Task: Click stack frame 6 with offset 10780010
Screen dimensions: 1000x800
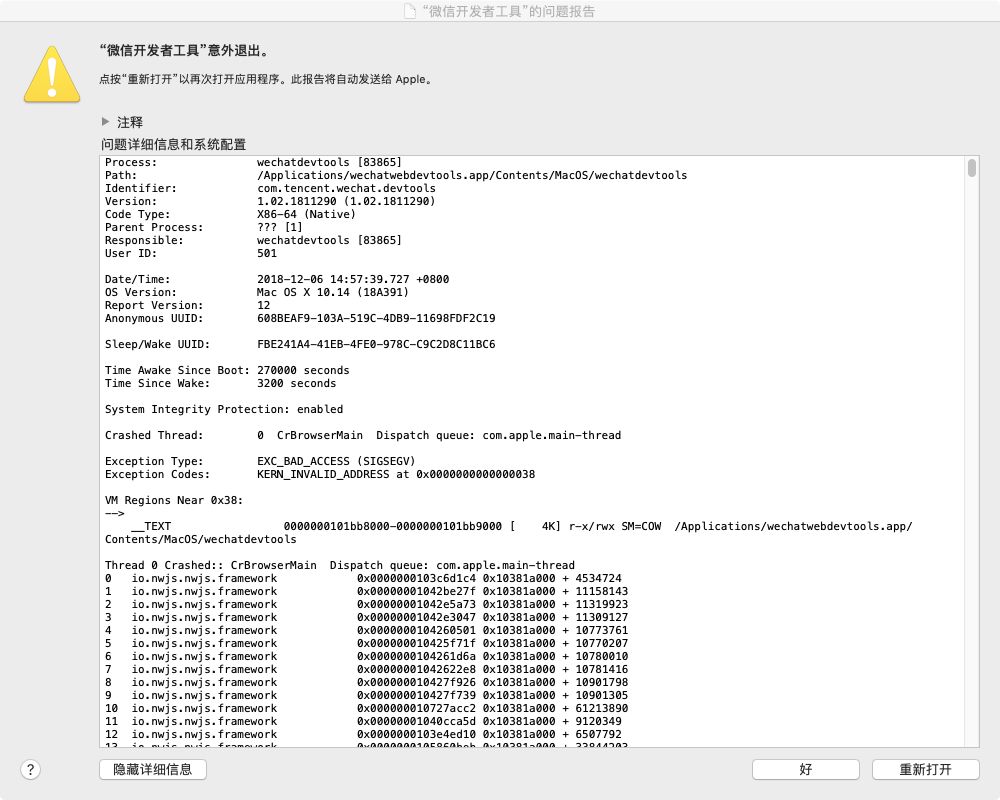Action: click(366, 656)
